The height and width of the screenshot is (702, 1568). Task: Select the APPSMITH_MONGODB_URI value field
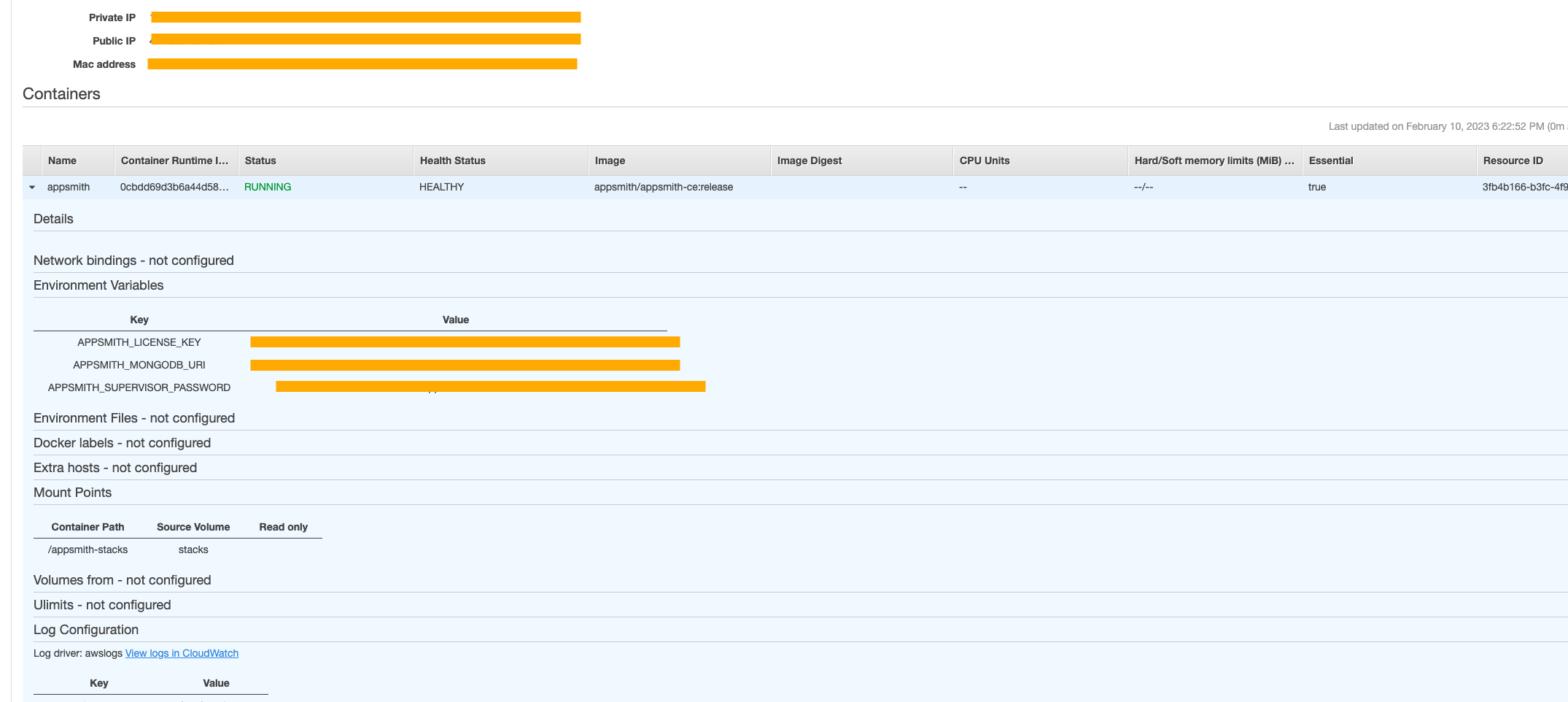(x=465, y=365)
